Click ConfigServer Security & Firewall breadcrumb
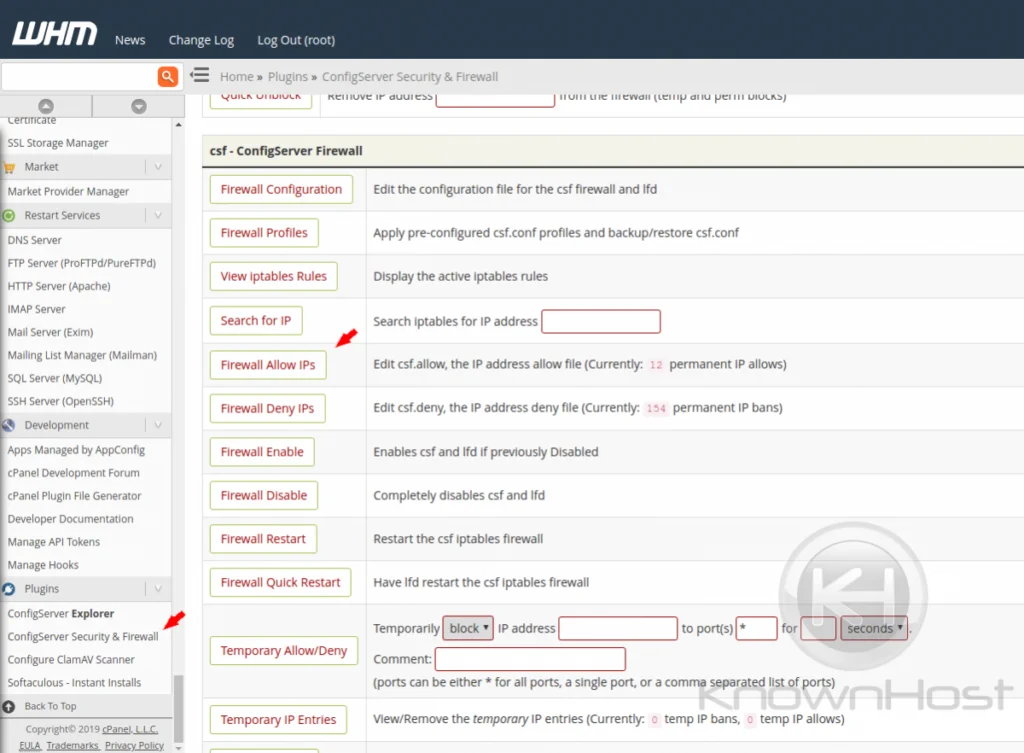The width and height of the screenshot is (1024, 753). point(410,76)
